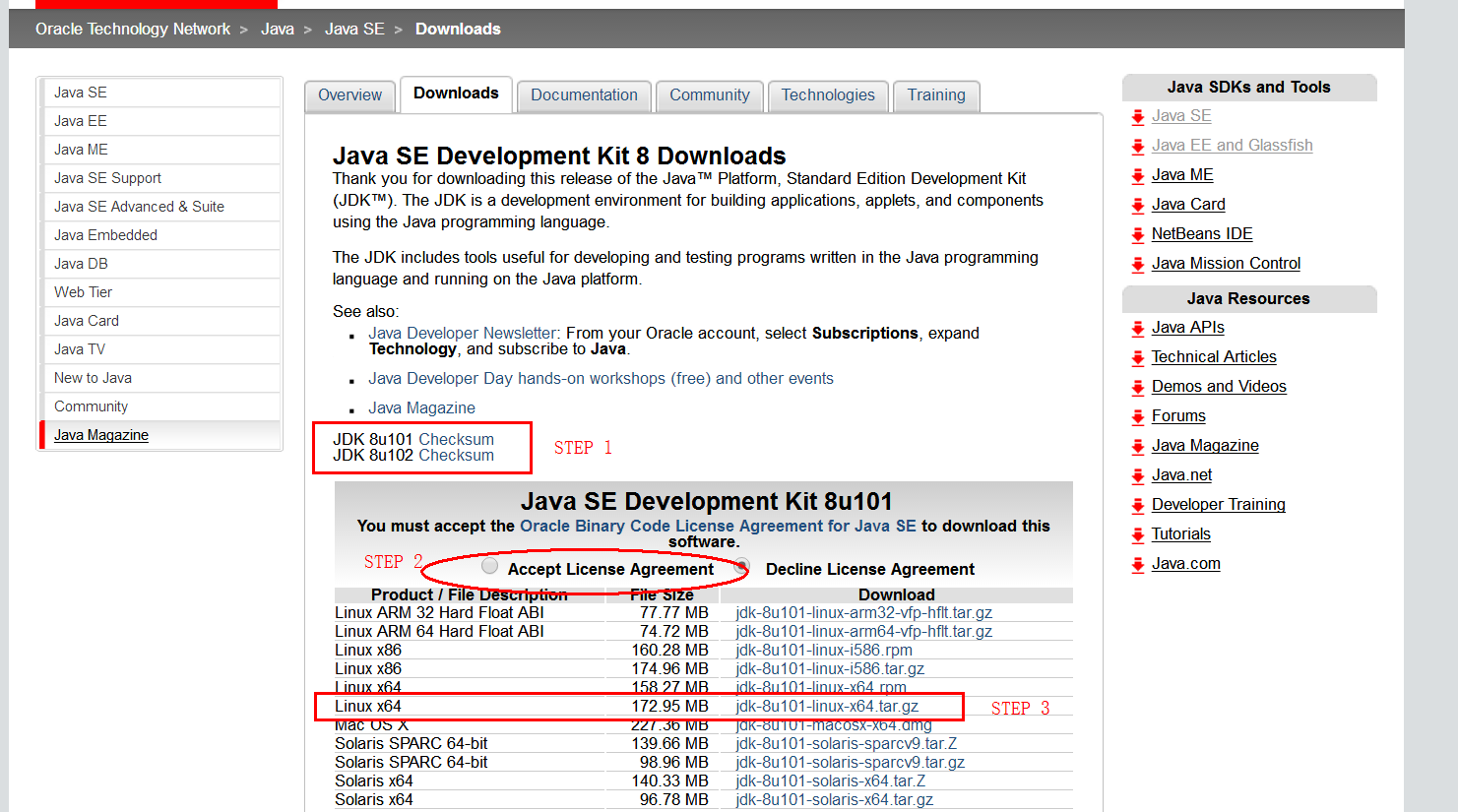Download jdk-8u101-solaris-sparcv9.tar.gz
The height and width of the screenshot is (812, 1458).
point(850,763)
